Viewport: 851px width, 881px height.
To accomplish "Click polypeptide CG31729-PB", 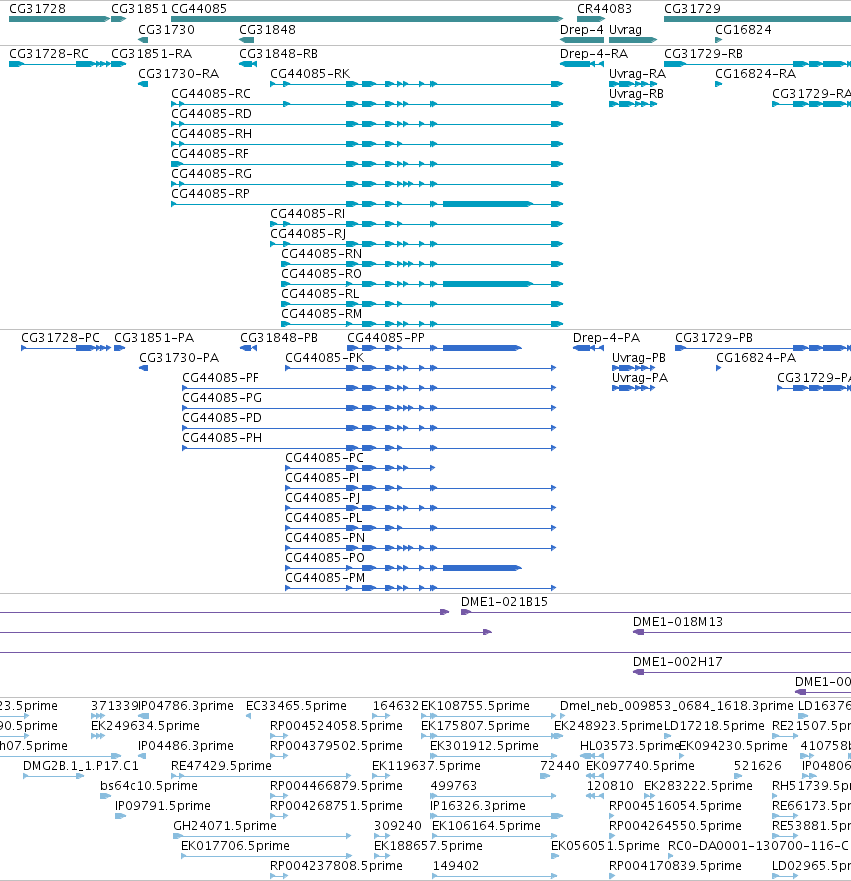I will pyautogui.click(x=763, y=348).
